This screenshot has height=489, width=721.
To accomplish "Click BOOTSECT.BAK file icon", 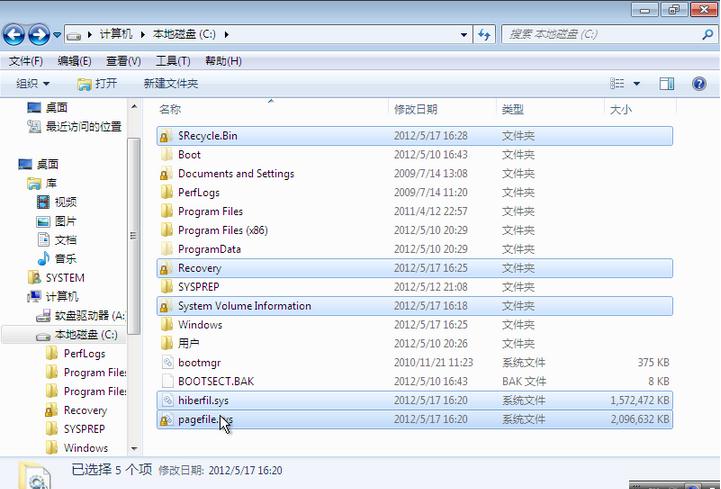I will click(x=167, y=381).
